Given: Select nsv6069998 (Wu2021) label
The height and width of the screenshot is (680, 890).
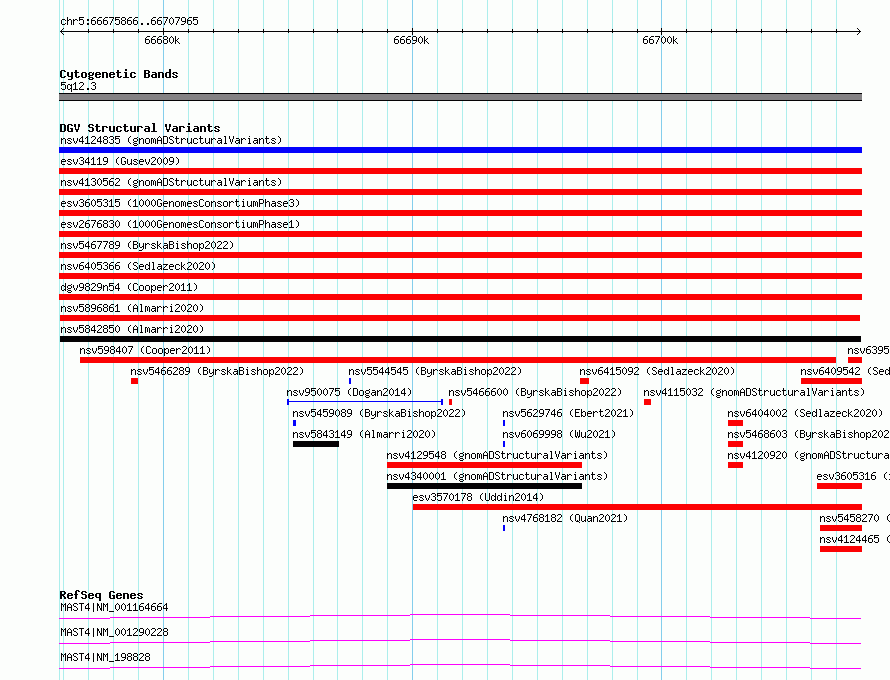Looking at the screenshot, I should 559,434.
